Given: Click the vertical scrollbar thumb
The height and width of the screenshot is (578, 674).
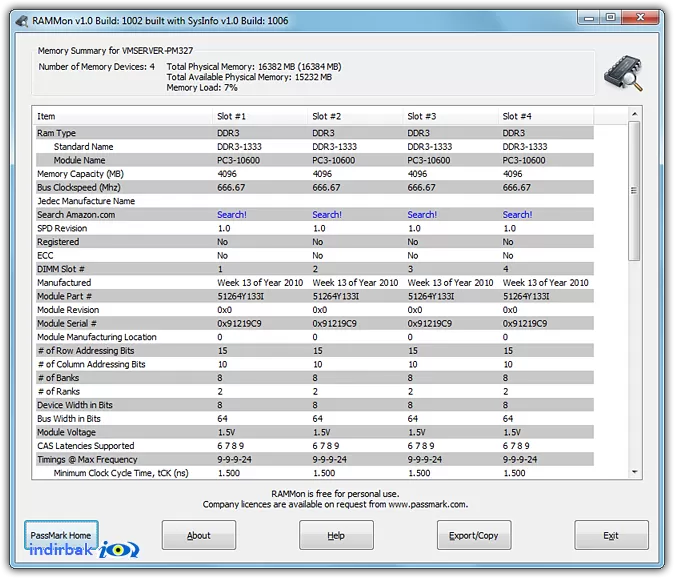Looking at the screenshot, I should coord(634,191).
